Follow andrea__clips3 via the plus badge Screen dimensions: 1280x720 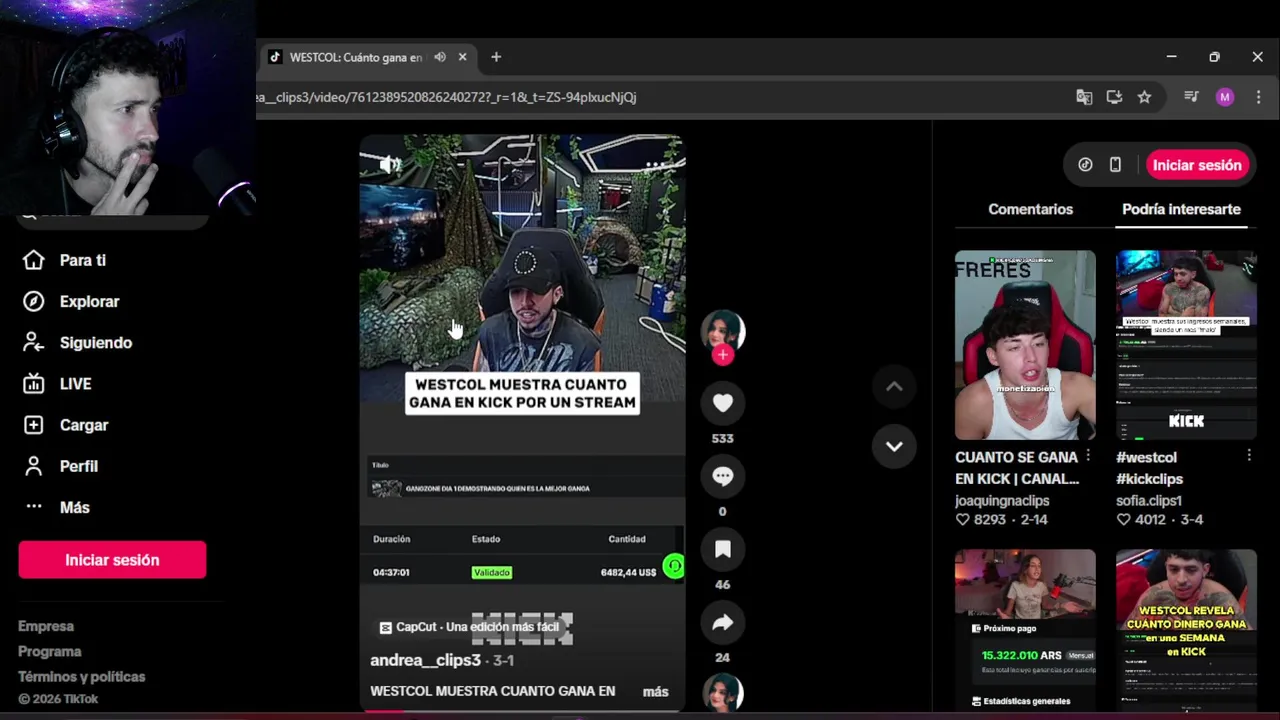[723, 354]
